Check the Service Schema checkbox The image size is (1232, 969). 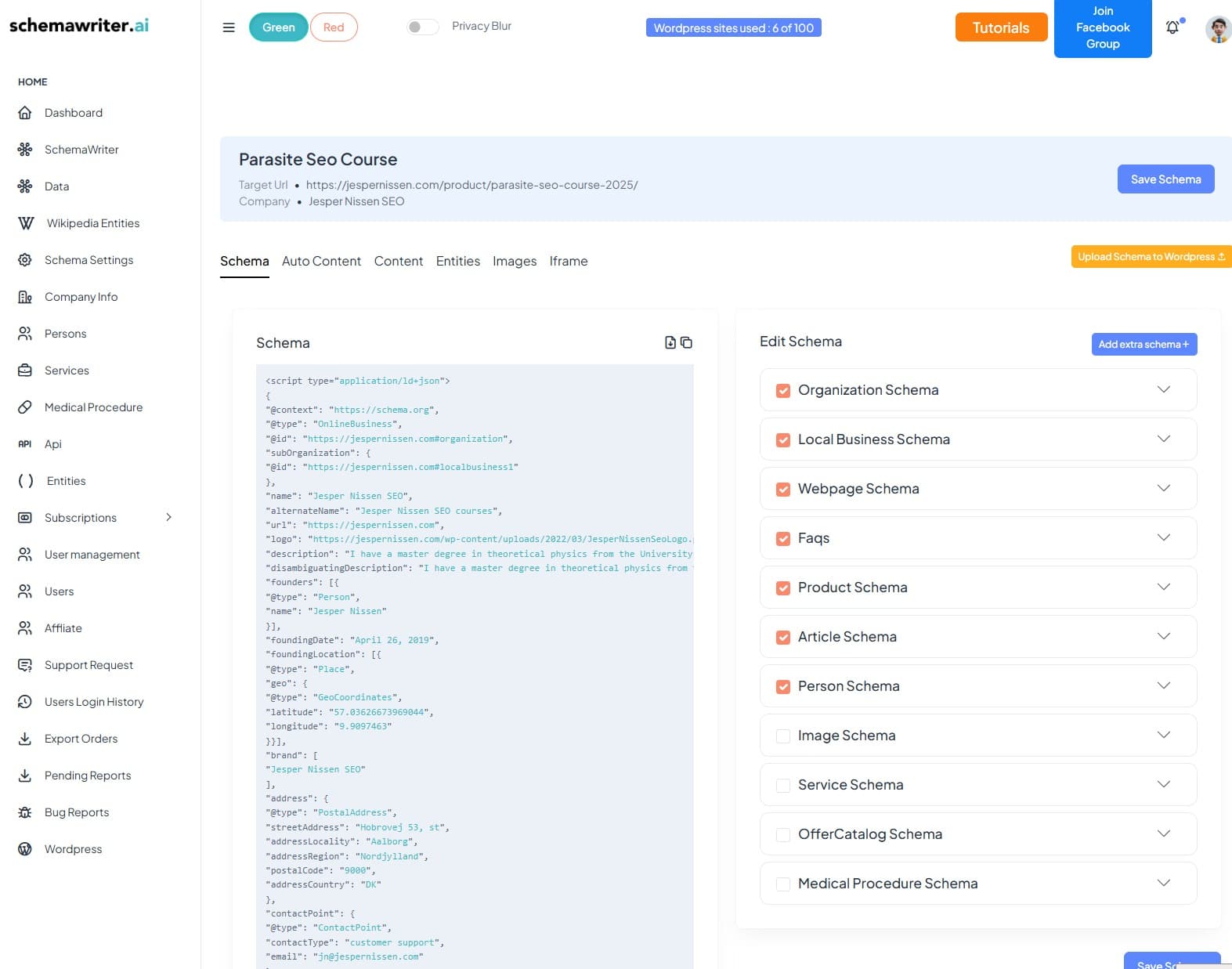tap(783, 786)
